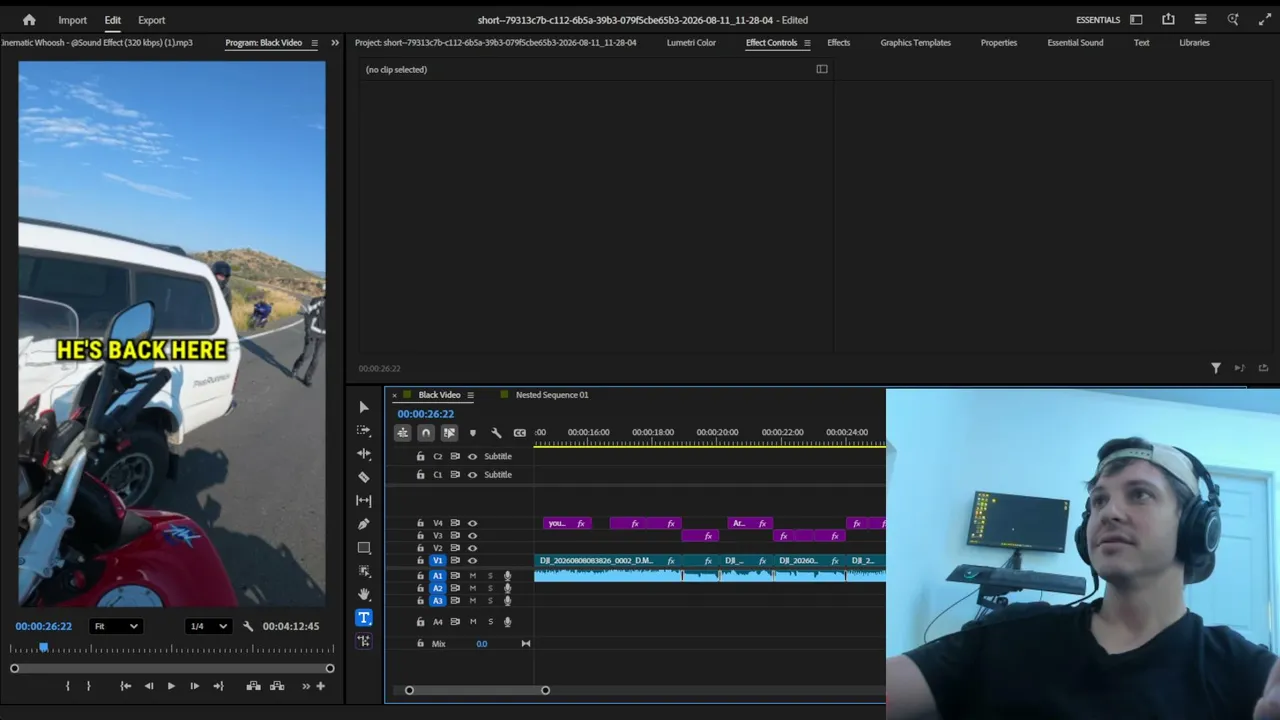Select the Ripple Edit tool

(x=364, y=454)
